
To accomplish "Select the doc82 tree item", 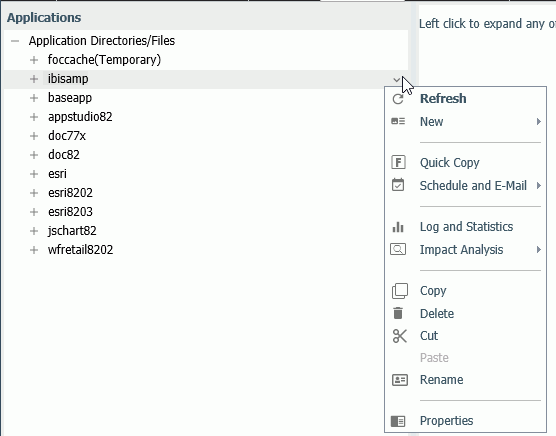I will coord(64,155).
